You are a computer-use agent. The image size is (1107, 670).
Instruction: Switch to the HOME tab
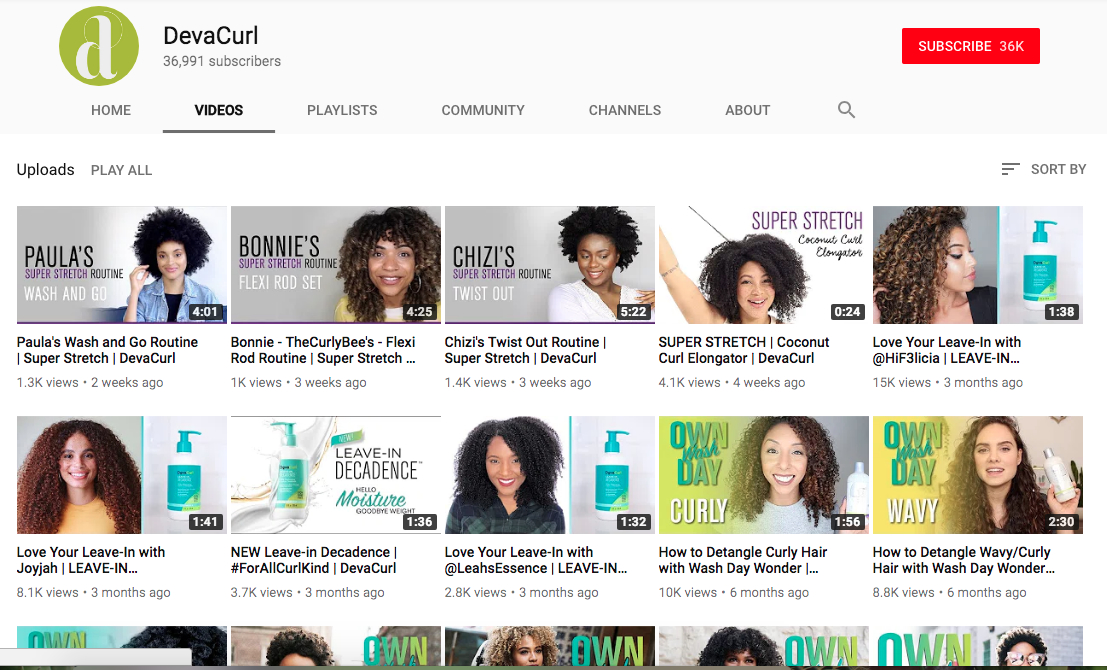(x=111, y=110)
